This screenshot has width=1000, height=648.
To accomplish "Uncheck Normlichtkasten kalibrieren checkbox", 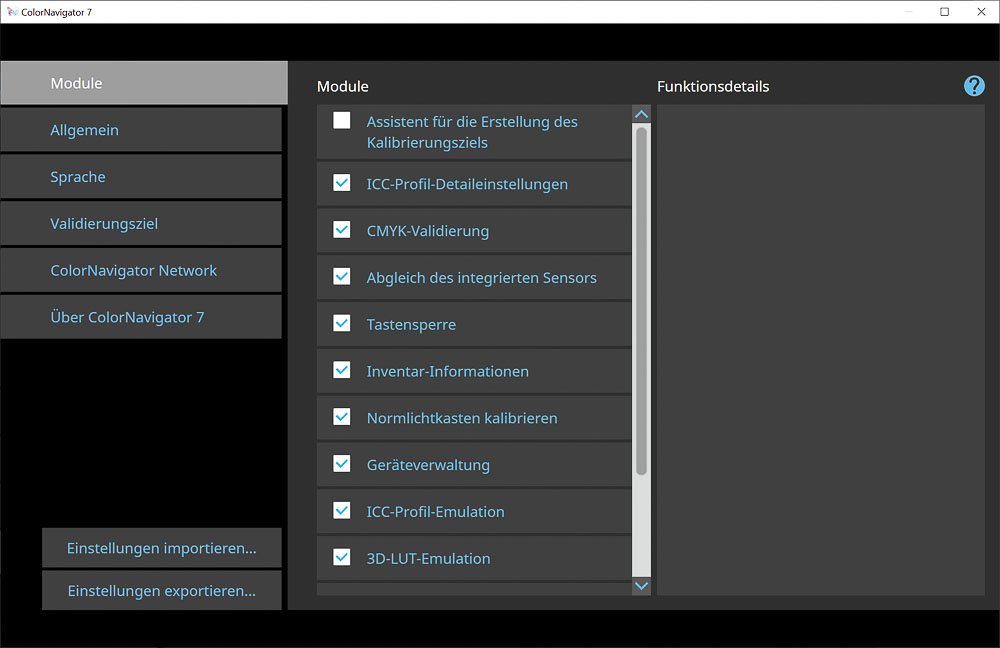I will (x=342, y=417).
